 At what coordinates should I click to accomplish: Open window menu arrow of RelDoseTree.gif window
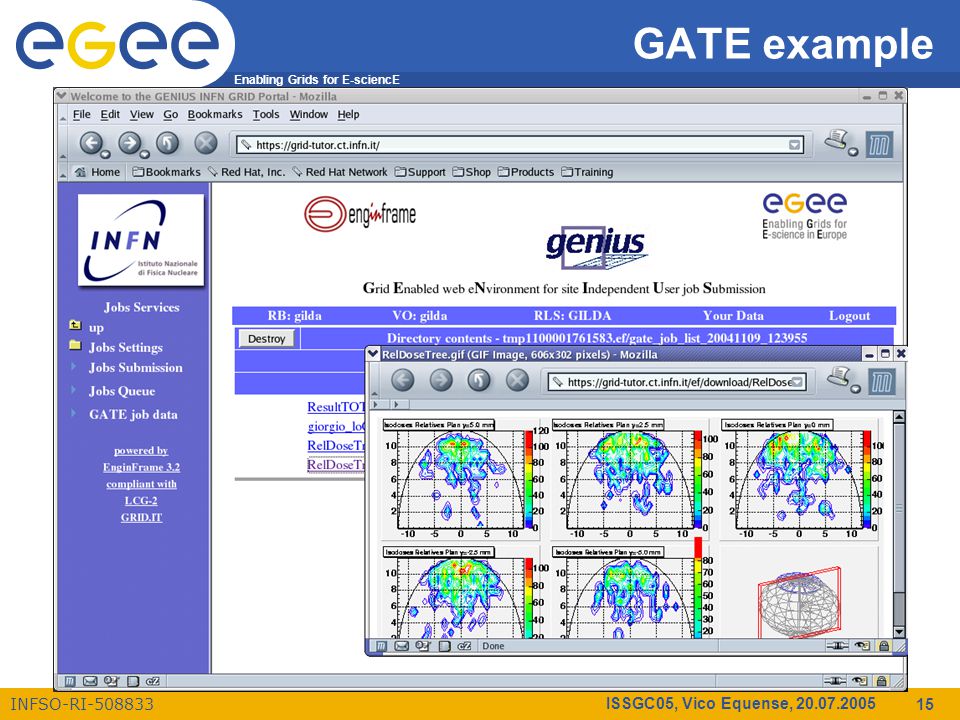373,354
